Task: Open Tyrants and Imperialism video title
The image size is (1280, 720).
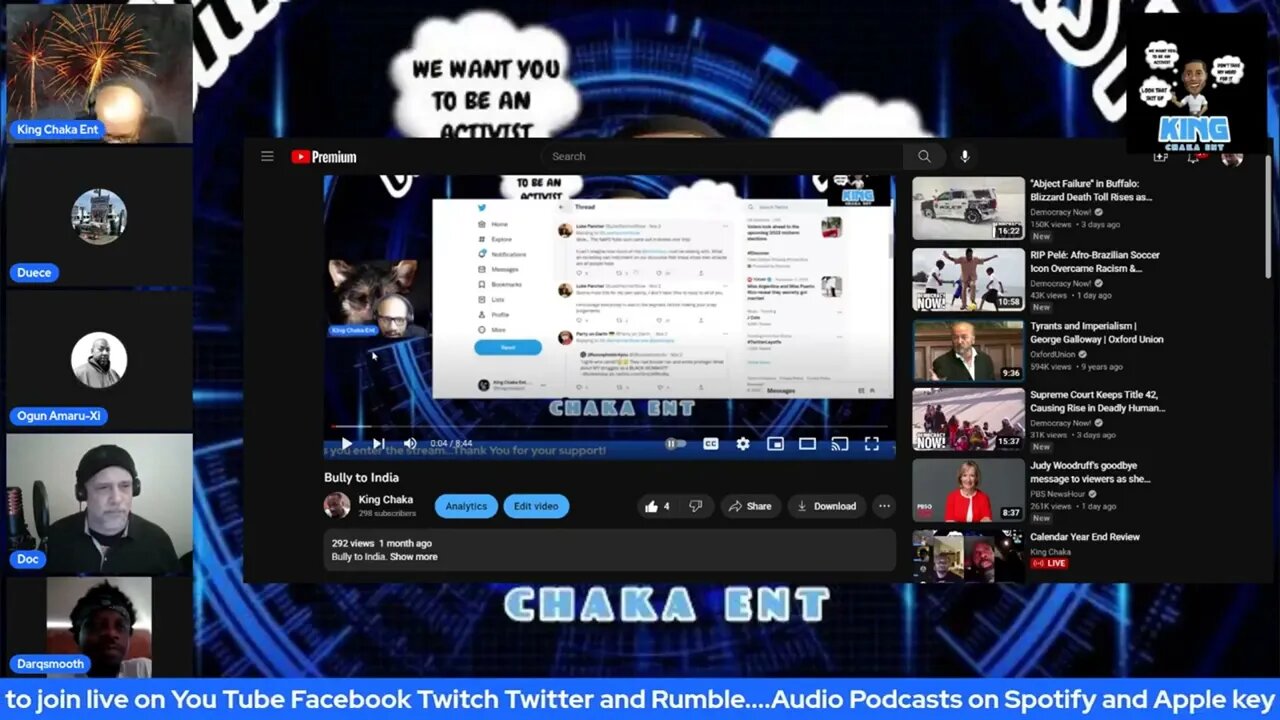Action: coord(1097,333)
